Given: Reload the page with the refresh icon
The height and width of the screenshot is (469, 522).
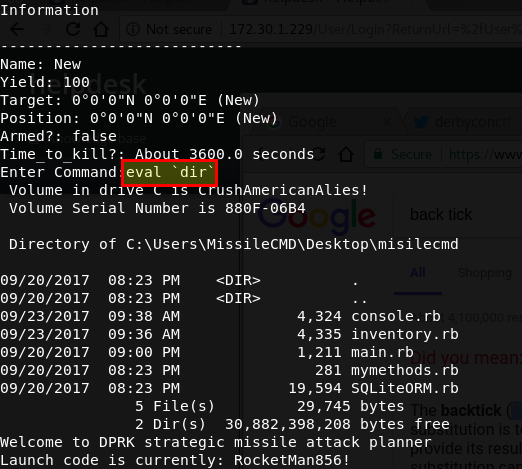Looking at the screenshot, I should pyautogui.click(x=73, y=29).
